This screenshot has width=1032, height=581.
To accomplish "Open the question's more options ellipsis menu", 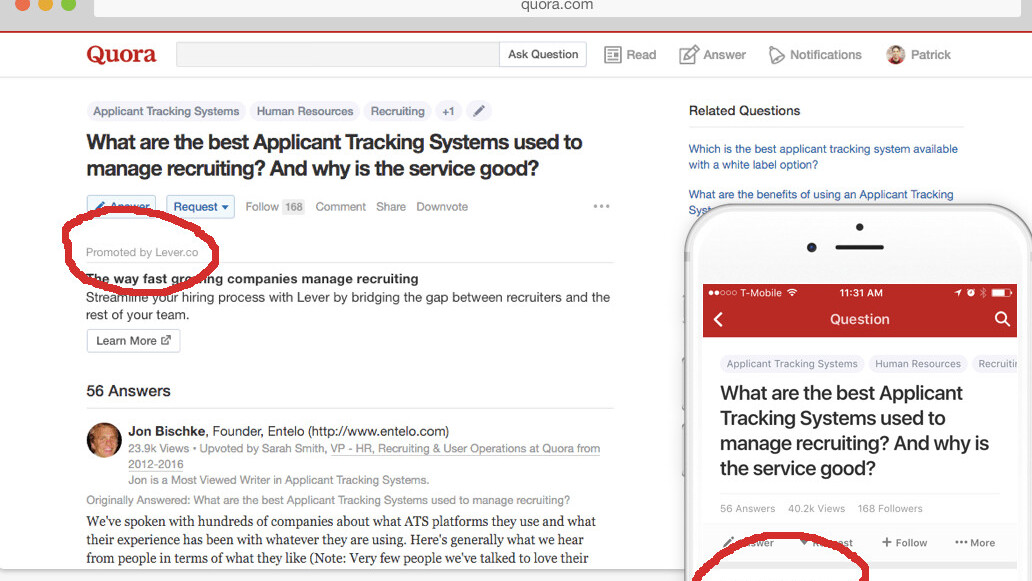I will coord(601,206).
